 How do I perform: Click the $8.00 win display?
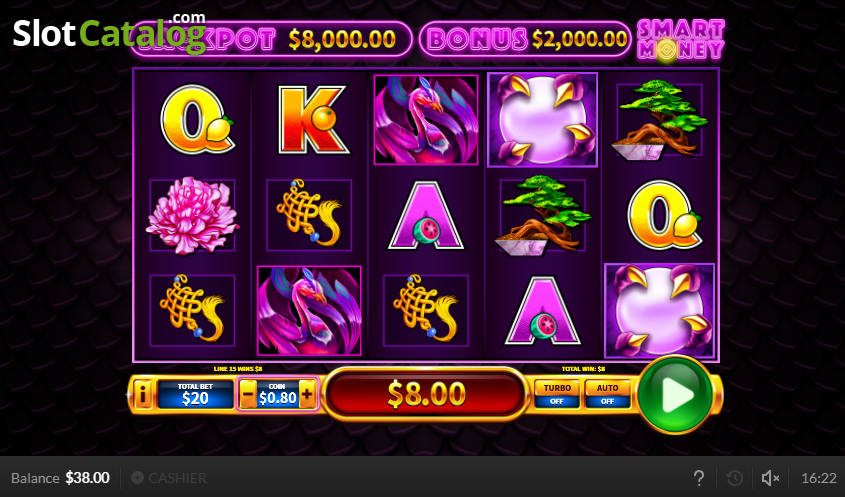pyautogui.click(x=426, y=394)
